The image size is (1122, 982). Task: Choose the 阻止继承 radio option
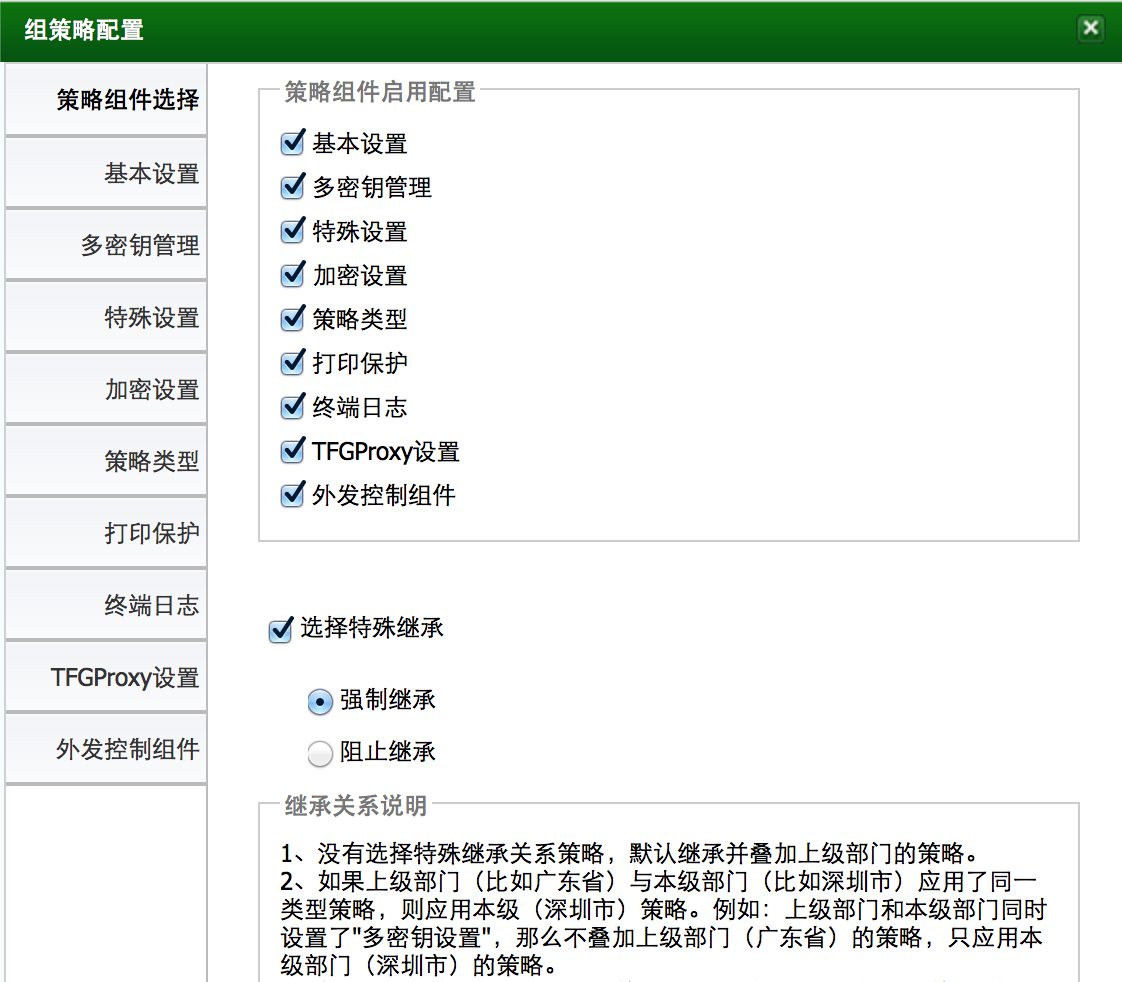pos(320,754)
